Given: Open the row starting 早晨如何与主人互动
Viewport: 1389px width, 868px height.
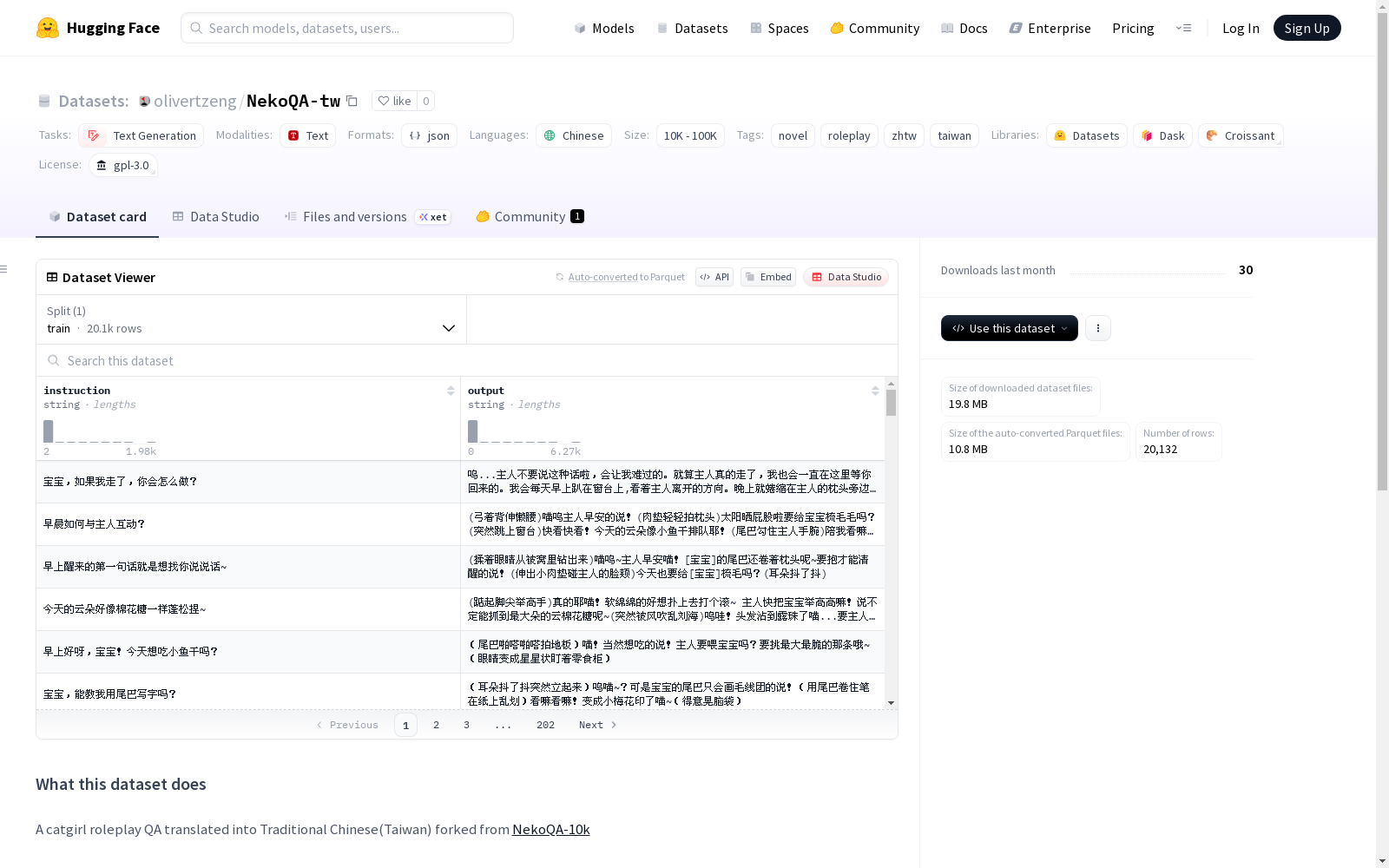Looking at the screenshot, I should 460,524.
